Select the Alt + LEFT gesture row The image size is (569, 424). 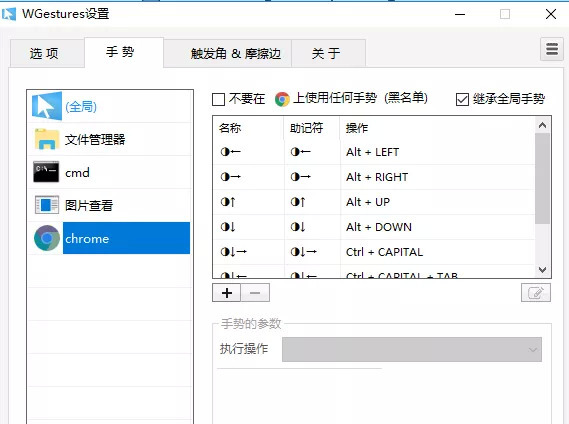(x=374, y=152)
